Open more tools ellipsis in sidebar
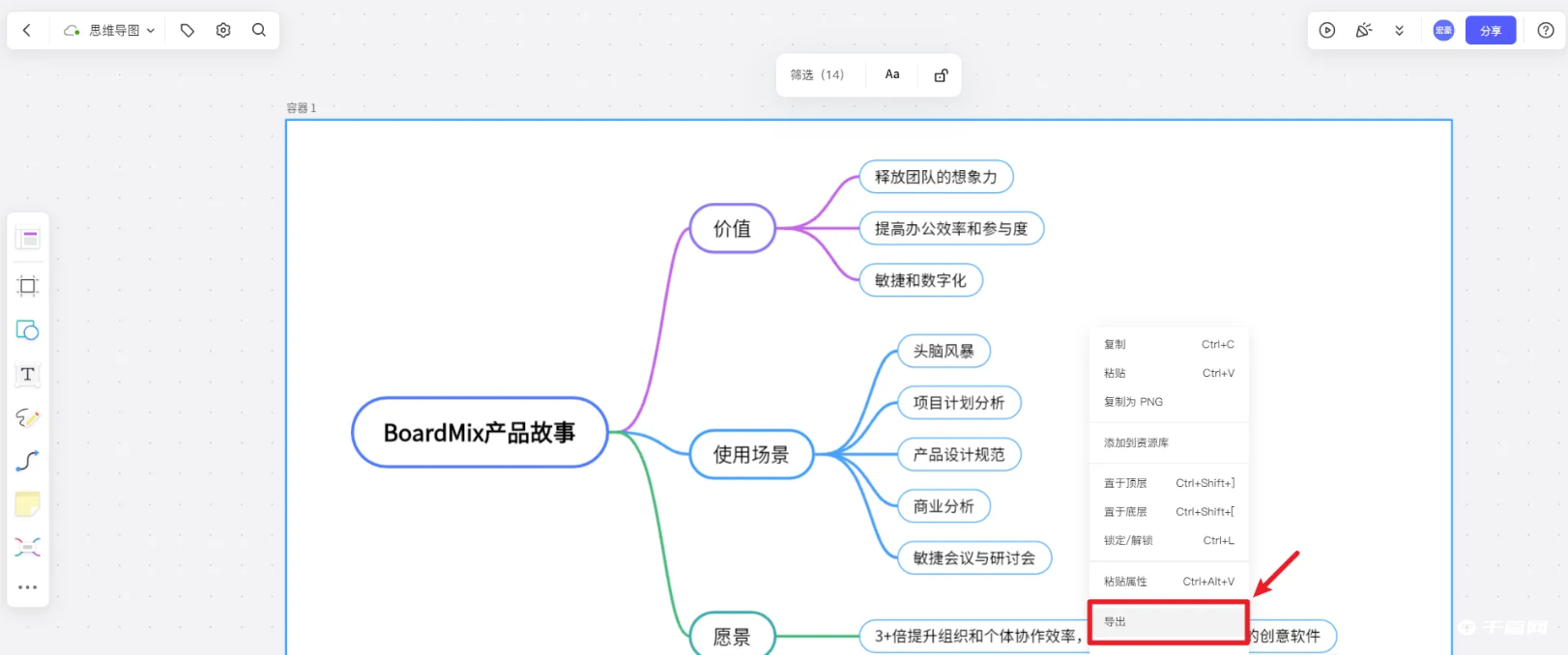 coord(28,587)
